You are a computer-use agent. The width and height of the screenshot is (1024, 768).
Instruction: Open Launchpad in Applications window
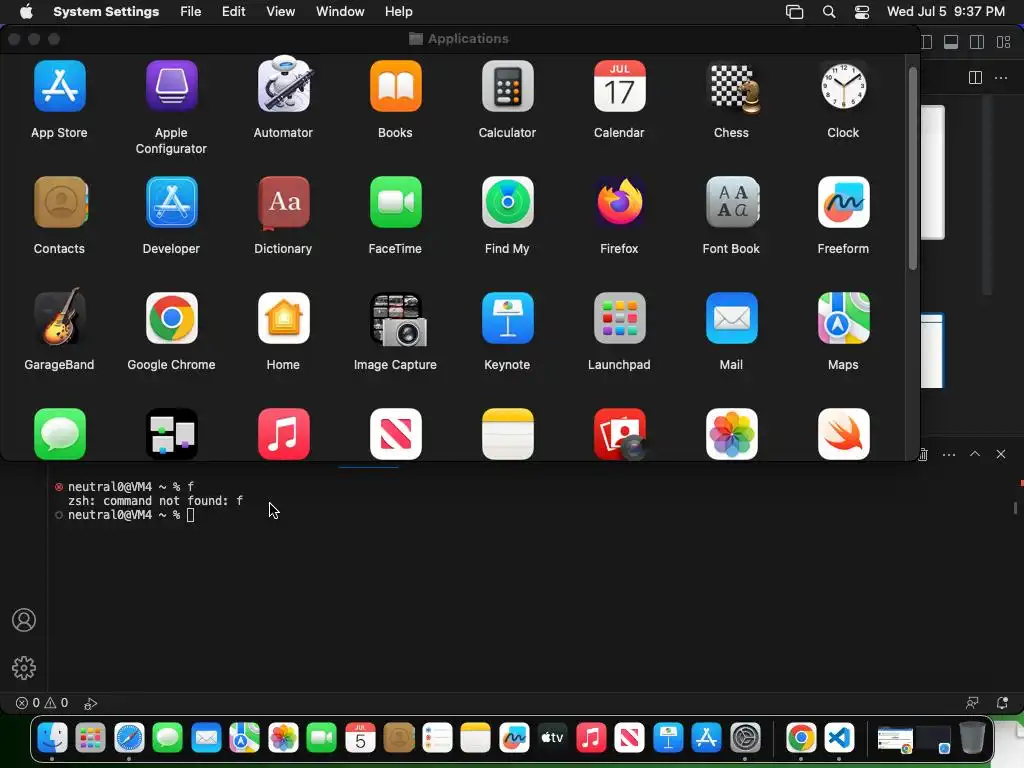[x=619, y=318]
